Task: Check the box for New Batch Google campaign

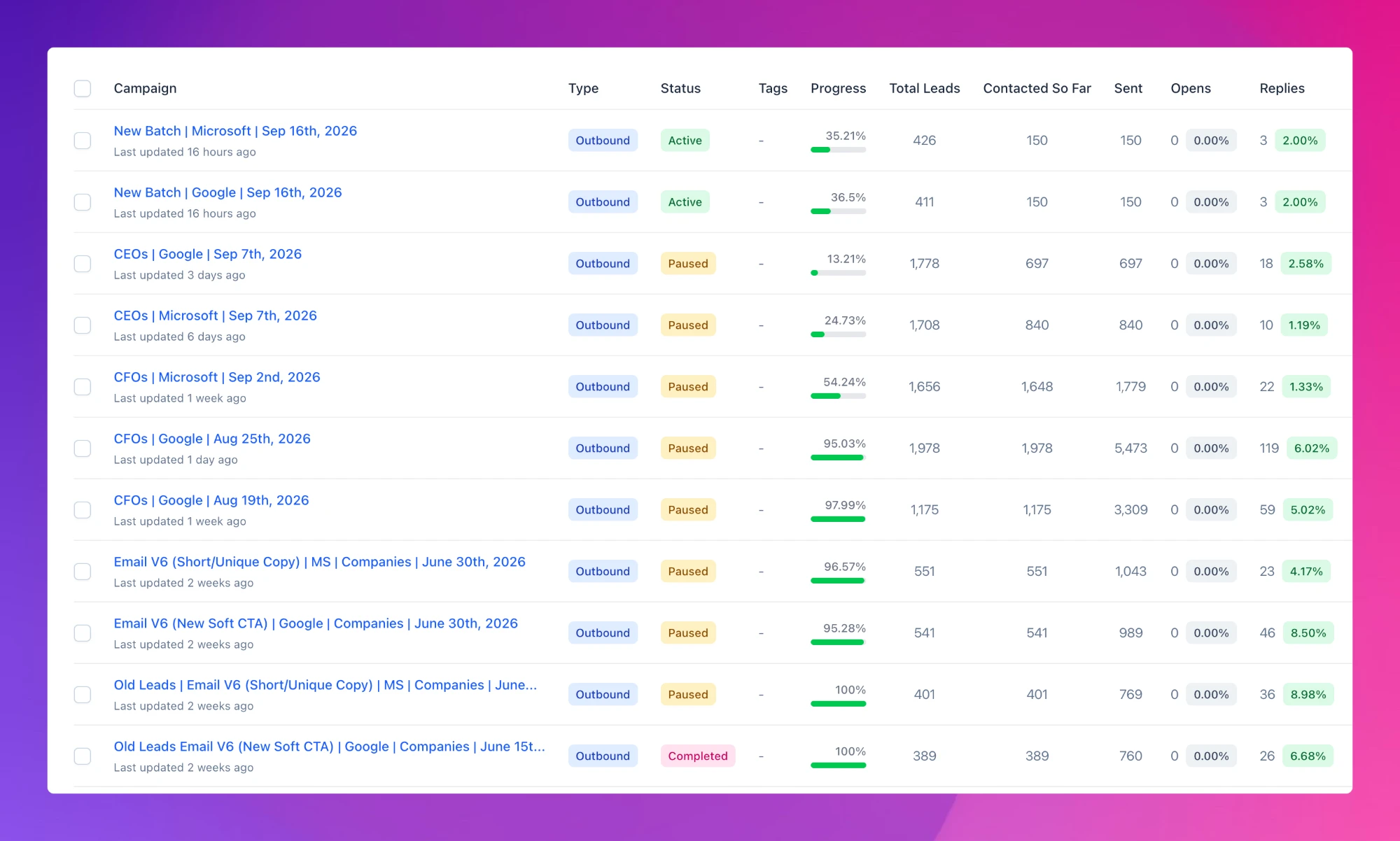Action: click(x=83, y=202)
